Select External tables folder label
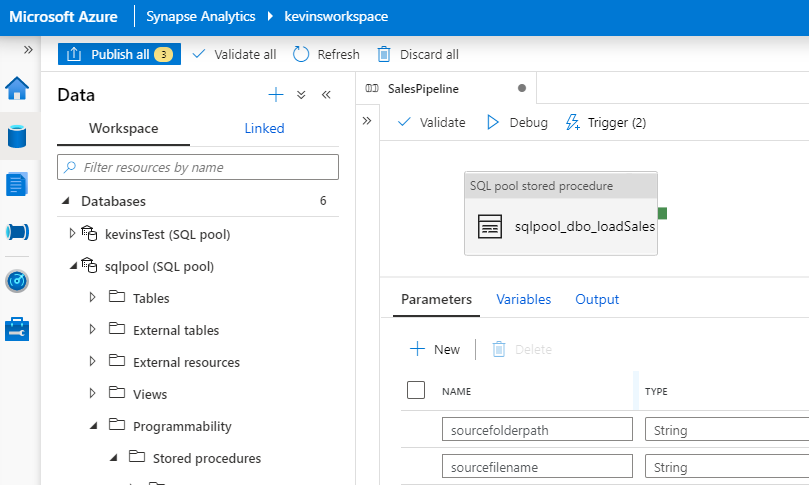This screenshot has width=809, height=485. [x=176, y=330]
